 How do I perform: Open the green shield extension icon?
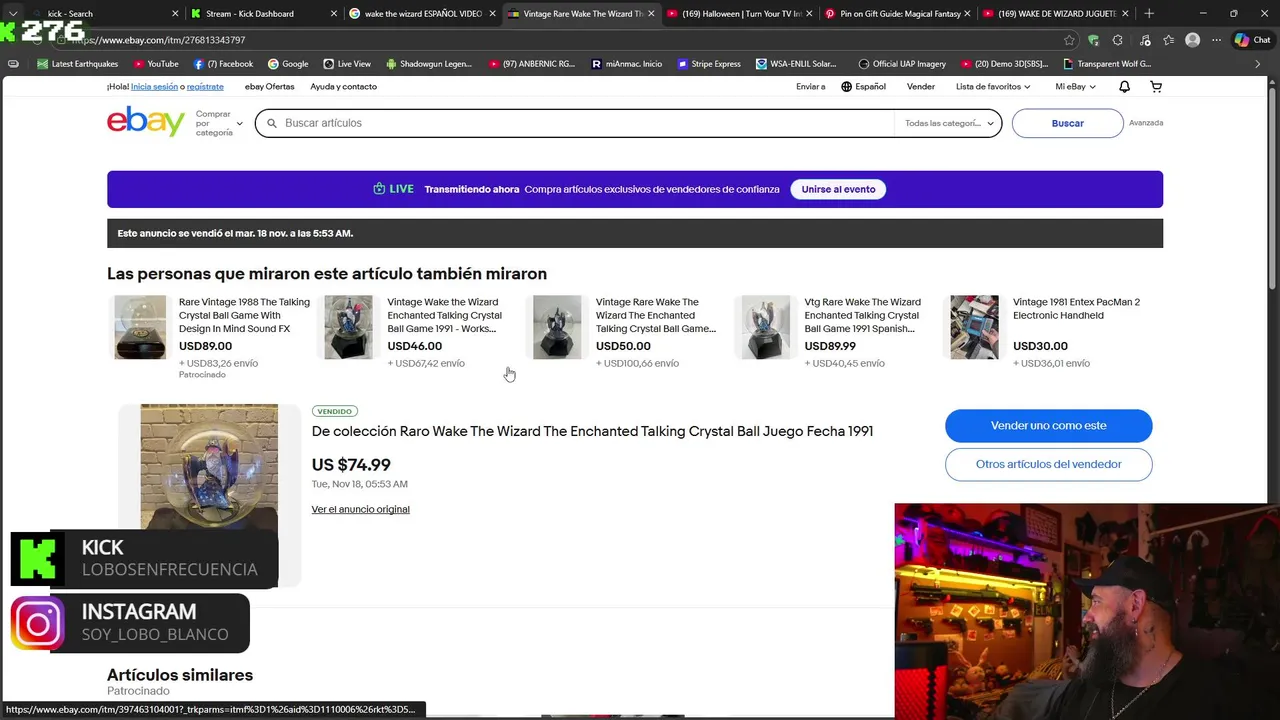[x=1093, y=40]
